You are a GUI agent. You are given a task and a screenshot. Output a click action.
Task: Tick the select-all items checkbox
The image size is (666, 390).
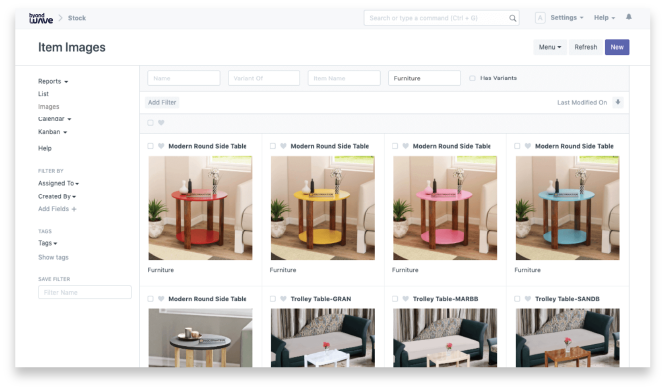point(150,123)
